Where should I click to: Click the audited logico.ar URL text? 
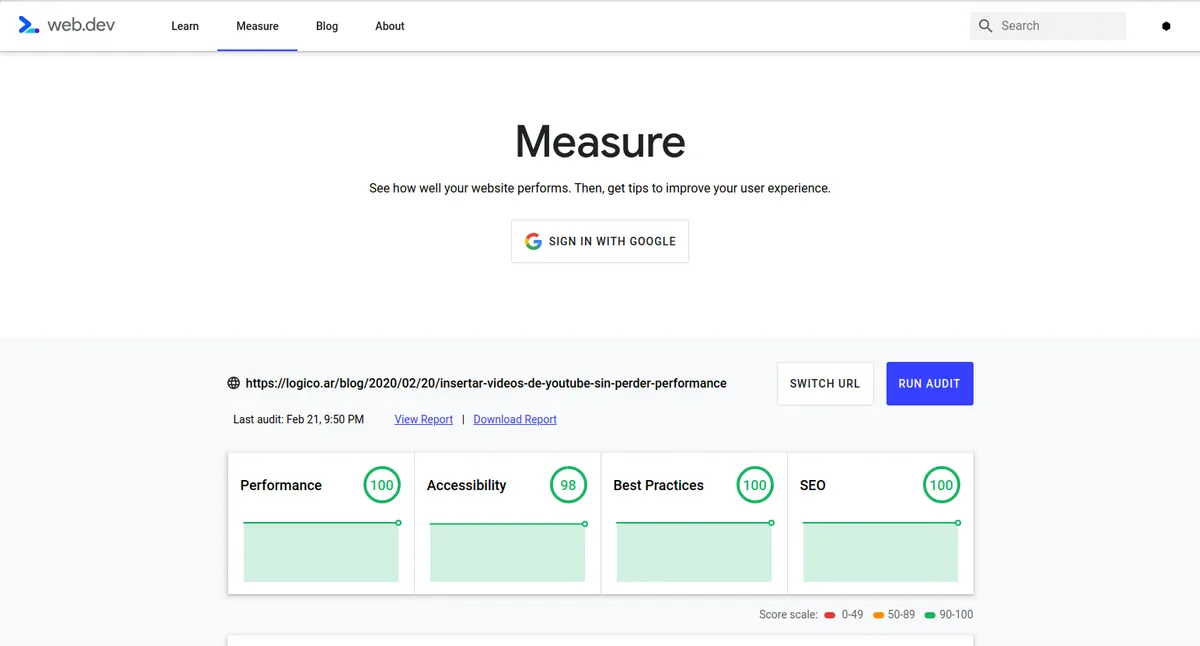[x=486, y=383]
